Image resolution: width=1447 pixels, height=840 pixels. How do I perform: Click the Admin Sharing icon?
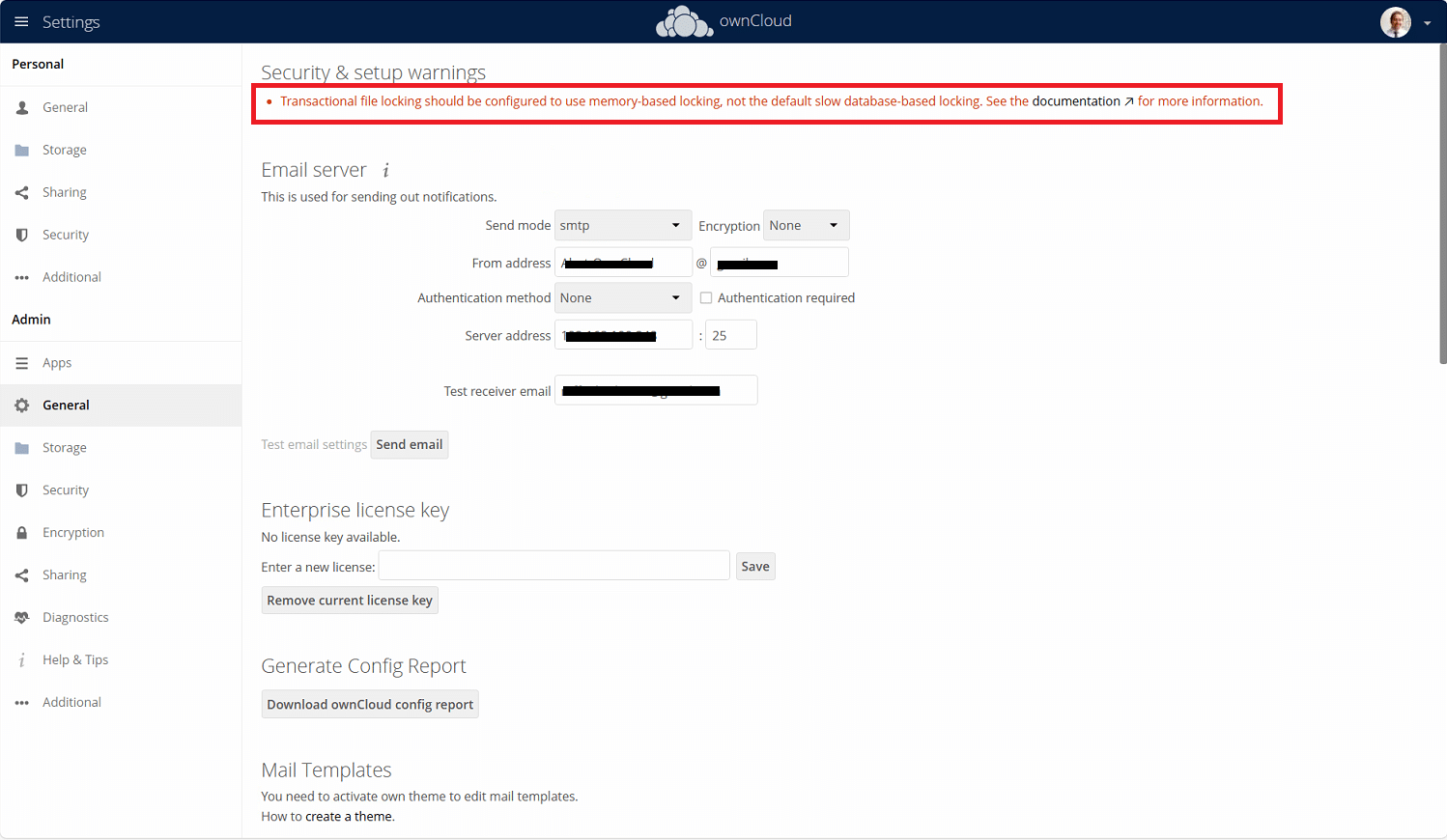(x=22, y=575)
